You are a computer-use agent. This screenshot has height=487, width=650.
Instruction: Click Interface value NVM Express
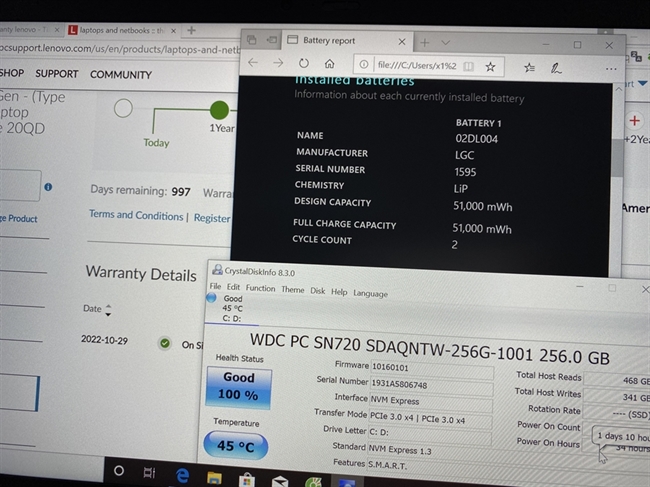coord(430,402)
